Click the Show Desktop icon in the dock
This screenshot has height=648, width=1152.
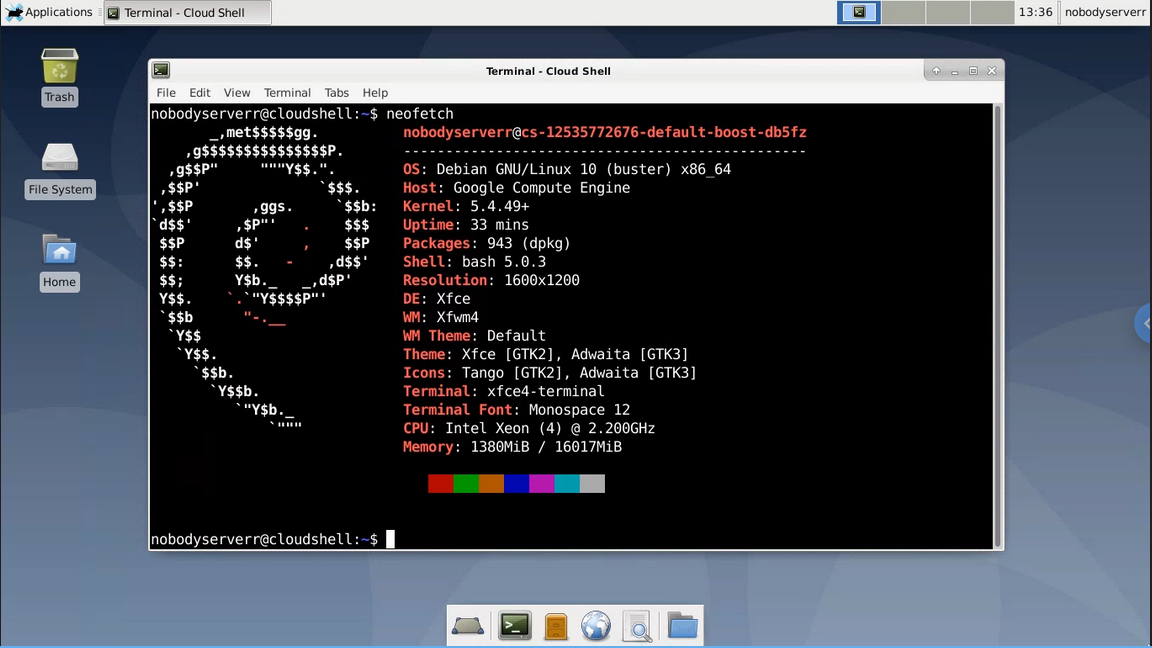[x=468, y=627]
